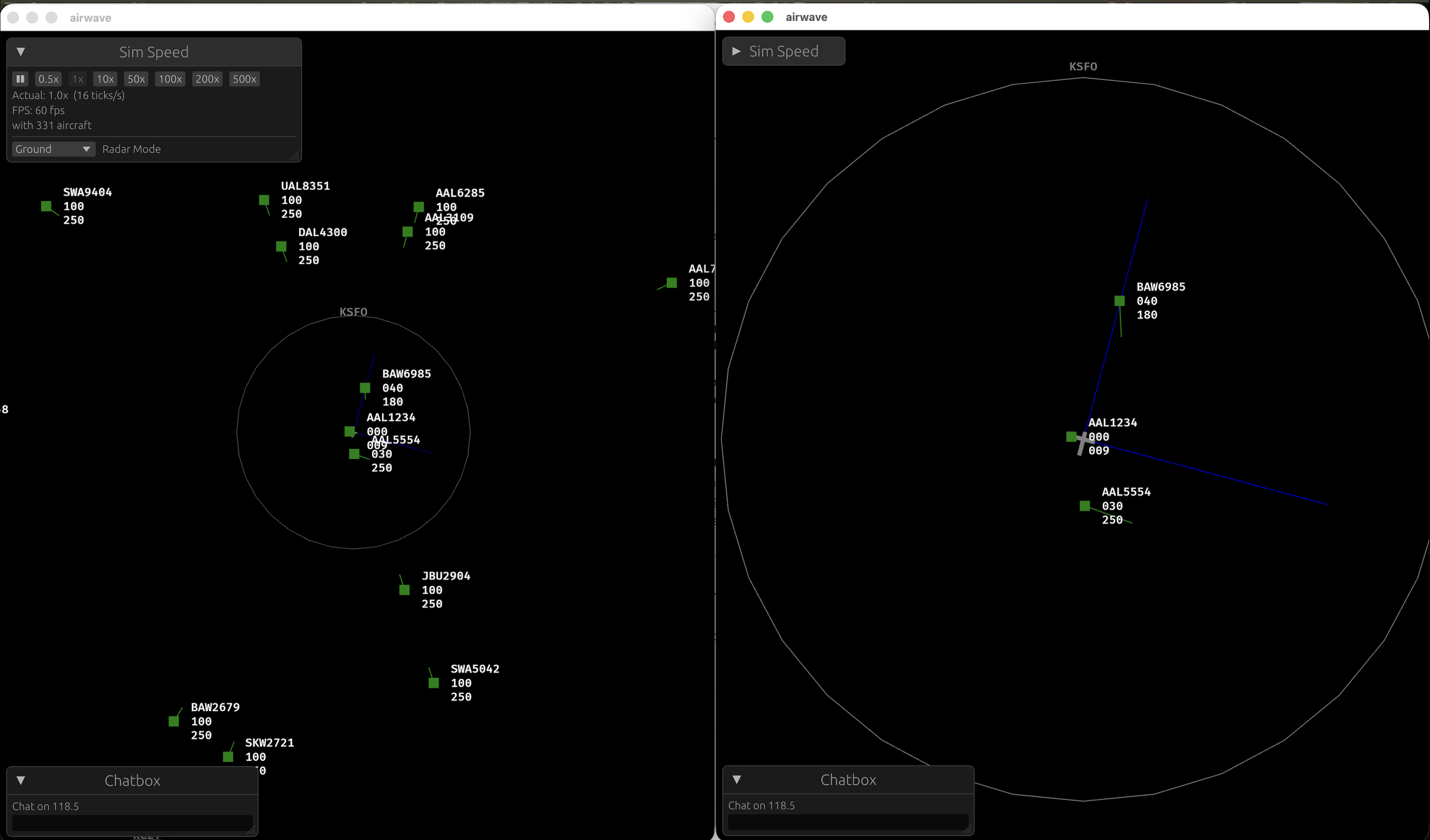This screenshot has width=1430, height=840.
Task: Click the SWA5042 aircraft marker
Action: click(x=434, y=683)
